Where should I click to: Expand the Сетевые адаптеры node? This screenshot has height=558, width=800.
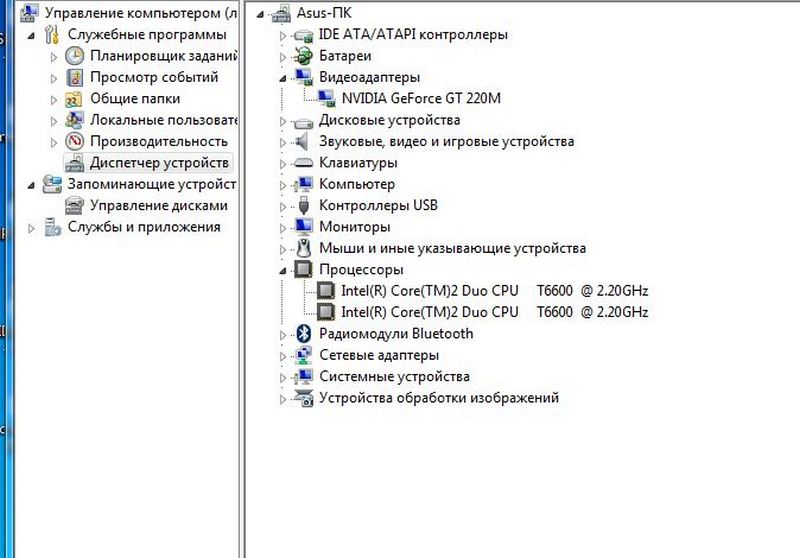click(x=284, y=356)
